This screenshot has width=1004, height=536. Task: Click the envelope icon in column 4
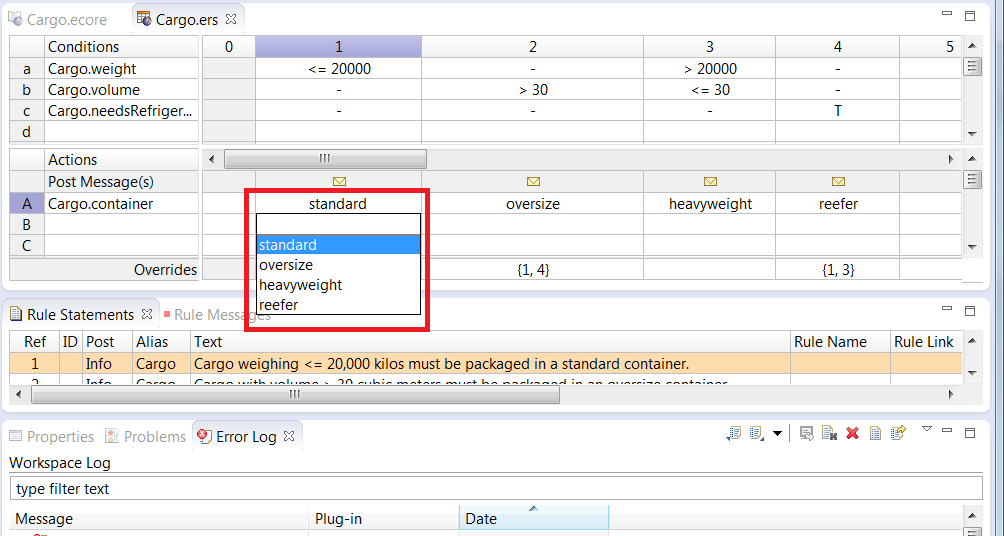(838, 182)
